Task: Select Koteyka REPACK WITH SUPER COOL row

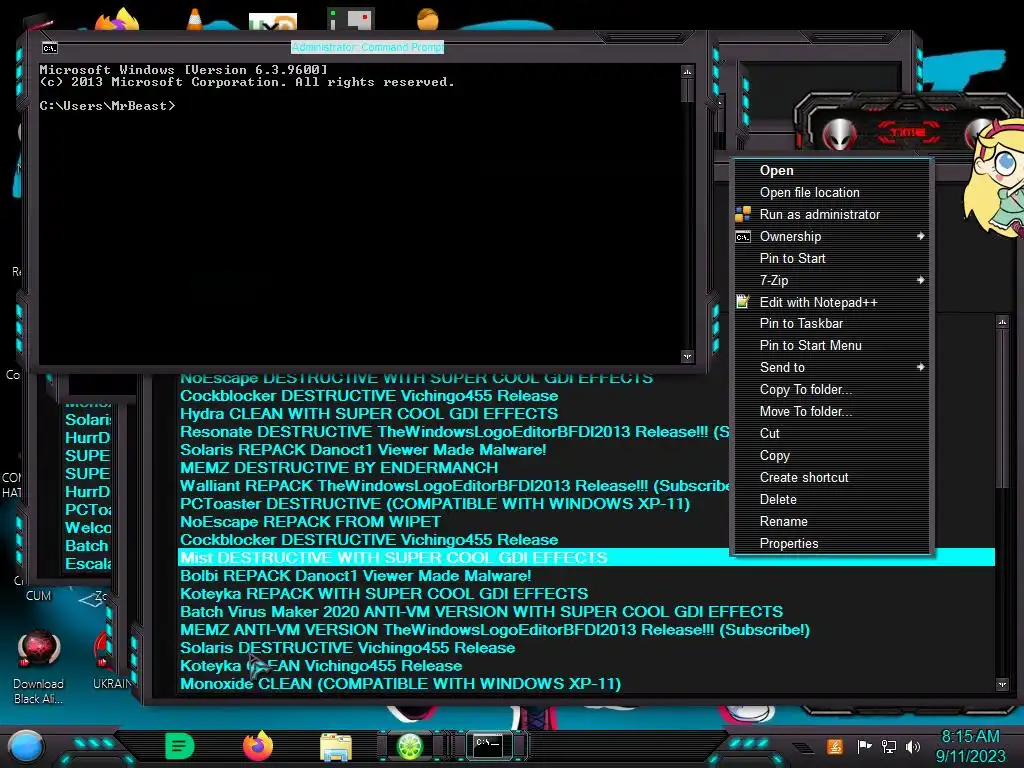Action: [x=384, y=594]
